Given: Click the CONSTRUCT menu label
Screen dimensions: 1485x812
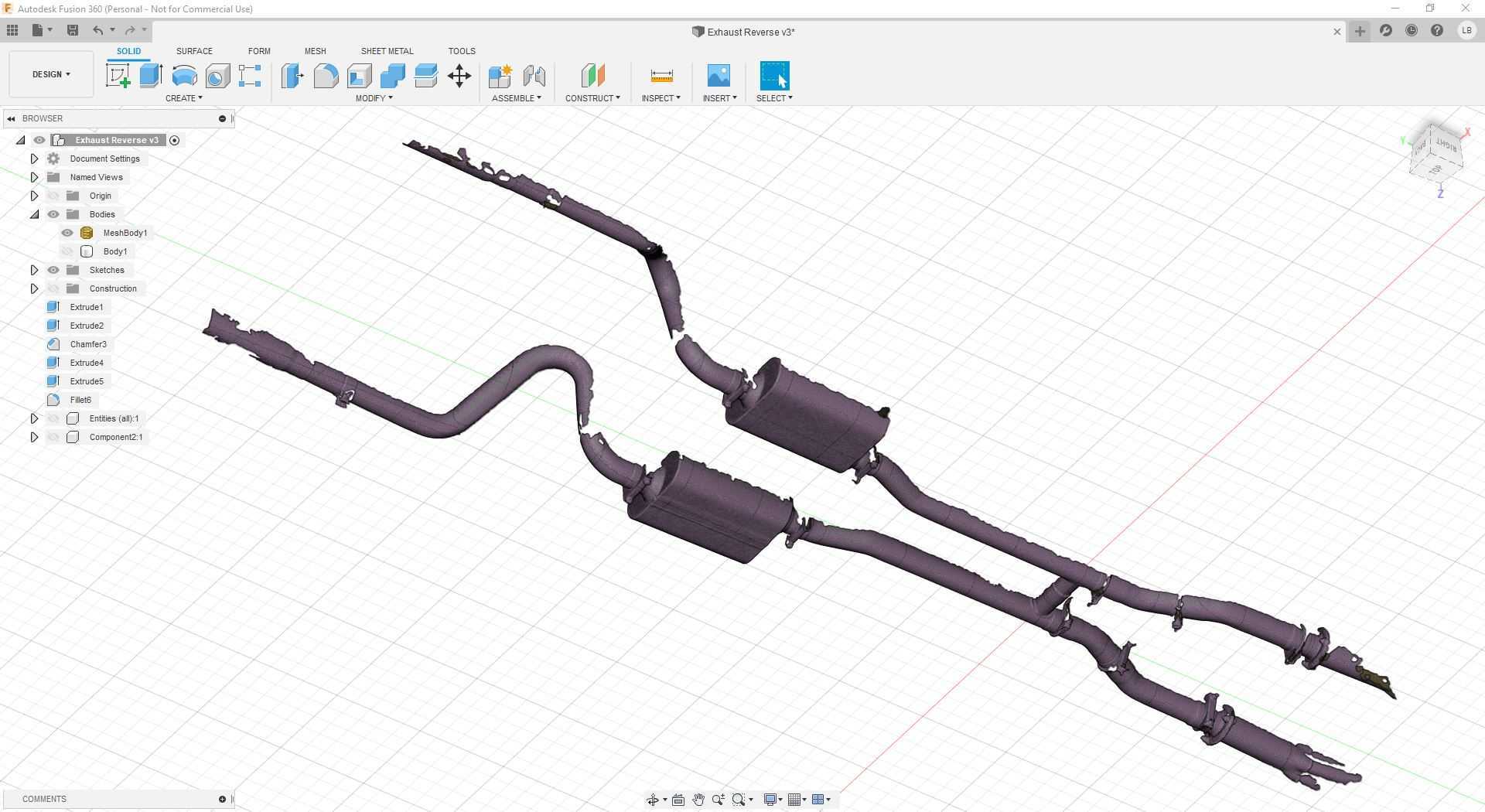Looking at the screenshot, I should 592,98.
